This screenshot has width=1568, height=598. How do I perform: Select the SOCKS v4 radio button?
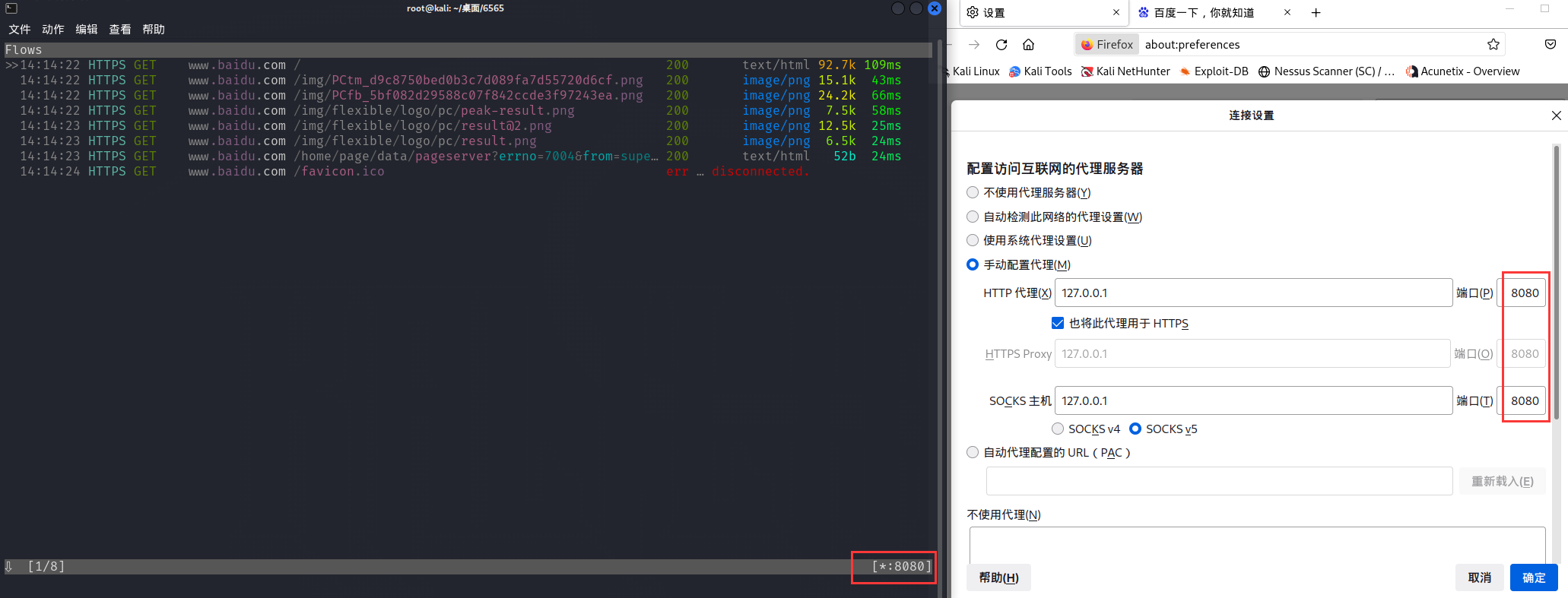[x=1058, y=429]
